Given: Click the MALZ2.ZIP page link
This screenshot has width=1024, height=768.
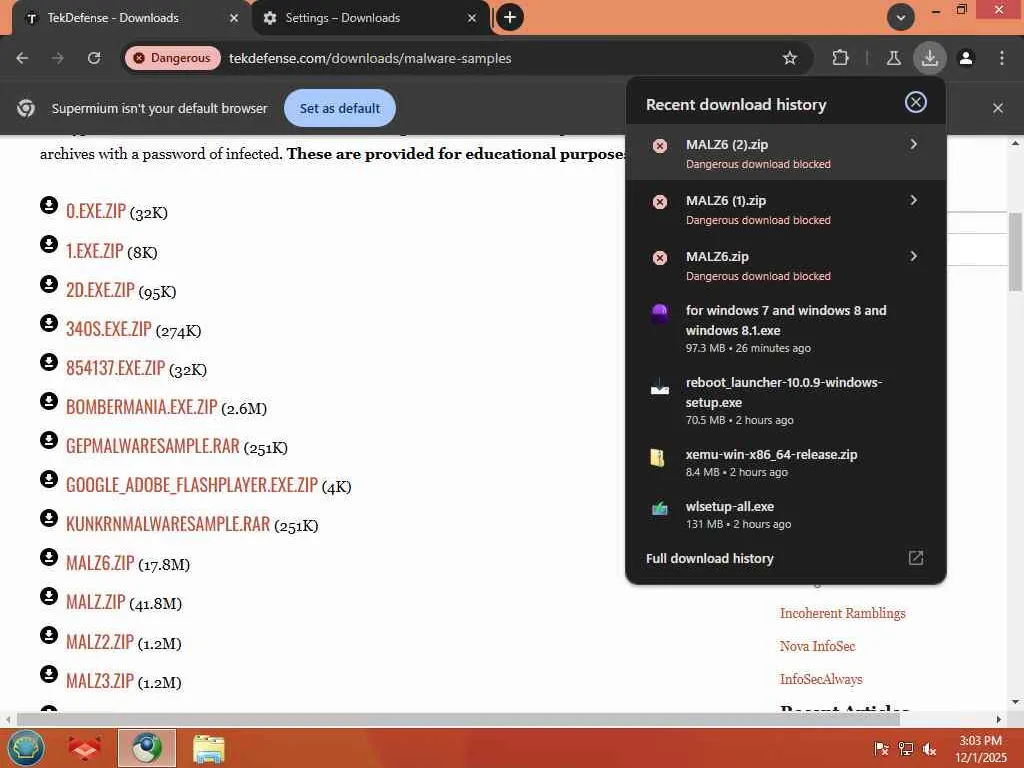Looking at the screenshot, I should click(x=100, y=642).
